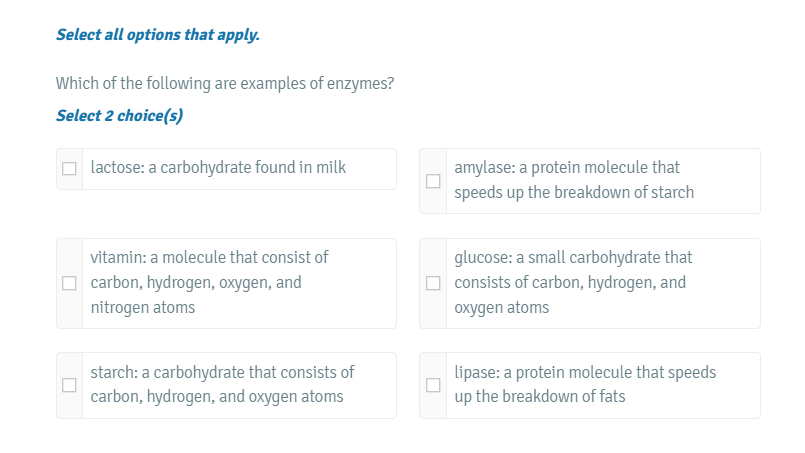
Task: Click the 'Select 2 choice(s)' instruction
Action: 119,116
